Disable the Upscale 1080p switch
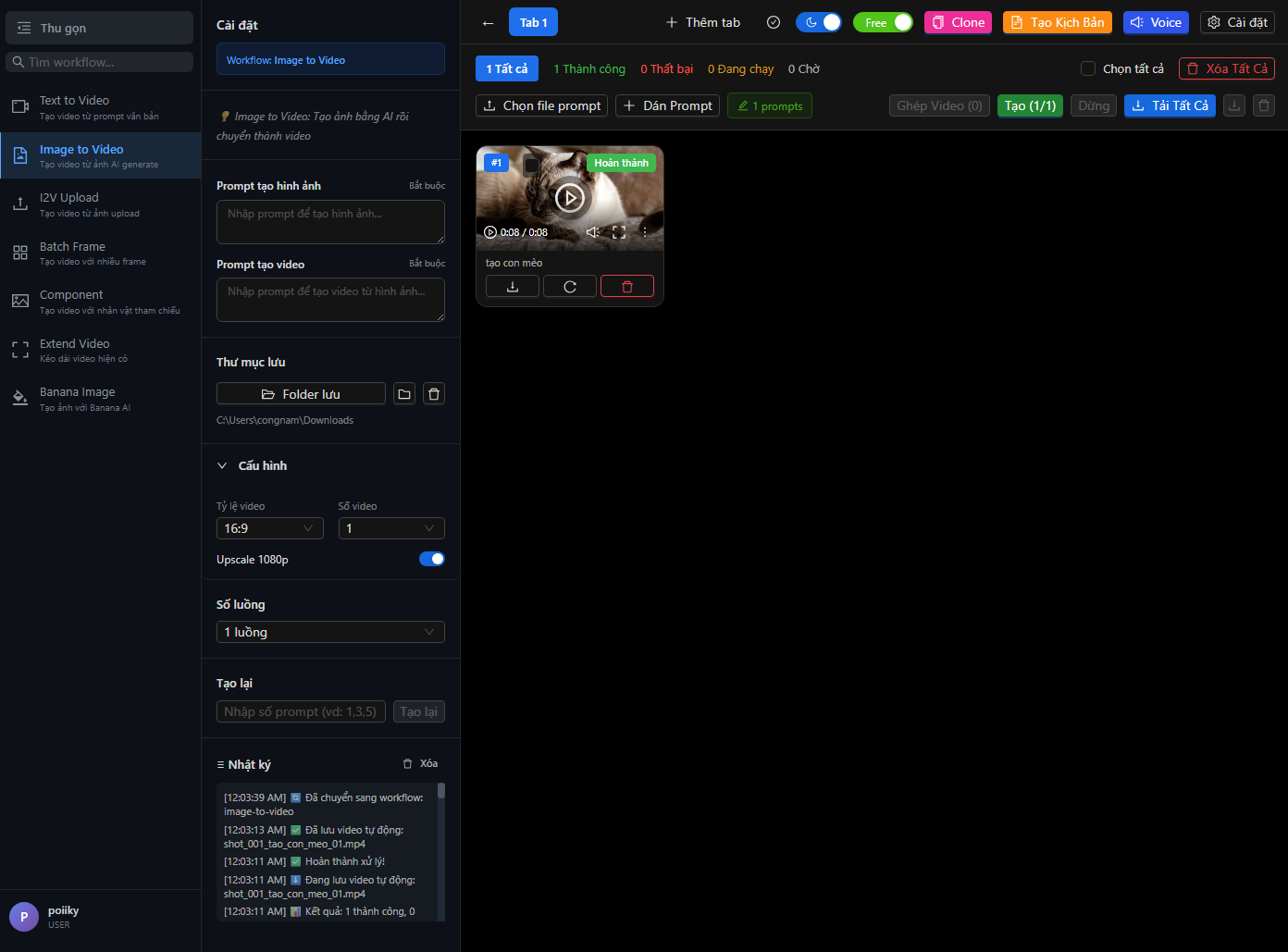1288x952 pixels. (x=431, y=559)
